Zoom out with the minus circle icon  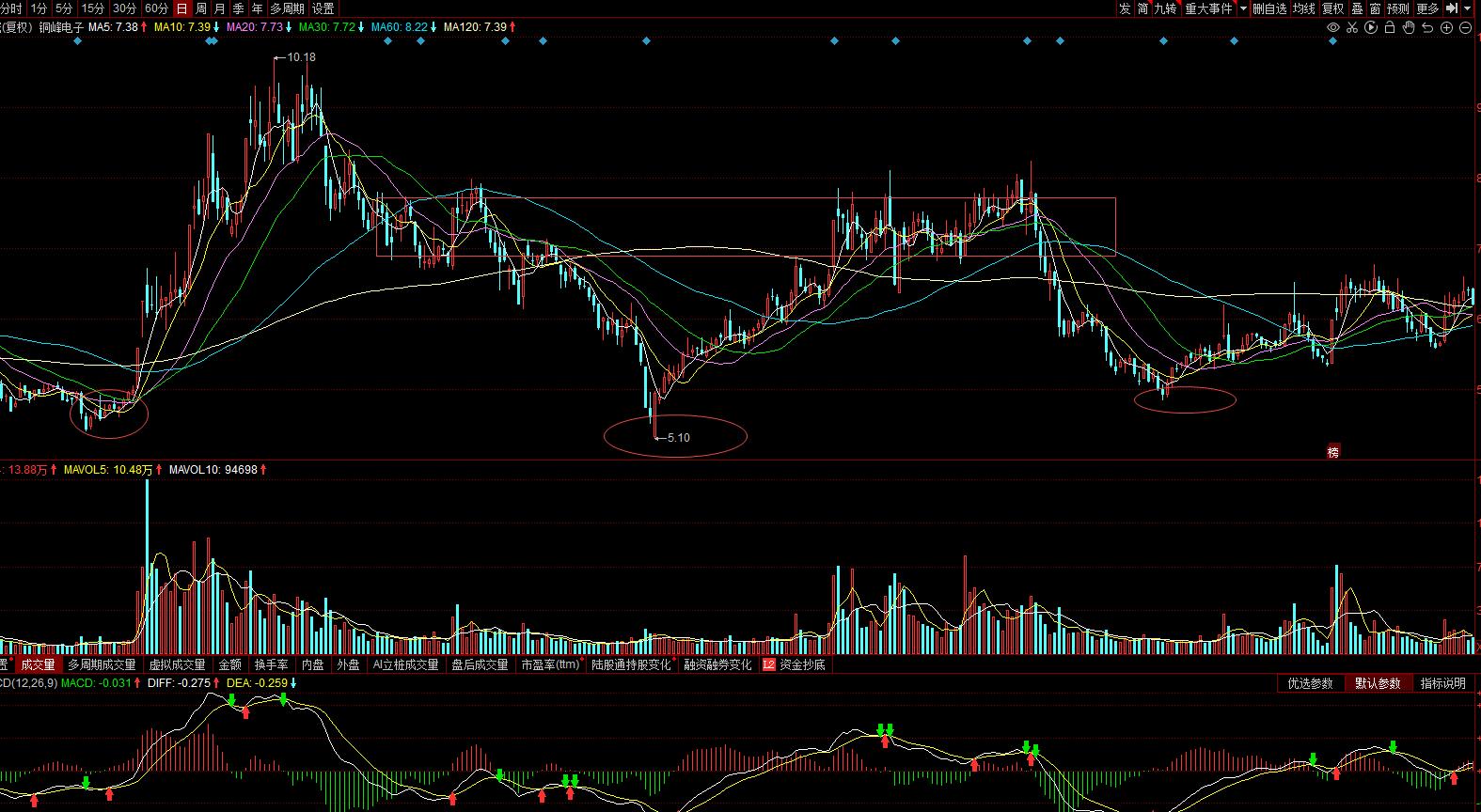[1465, 28]
